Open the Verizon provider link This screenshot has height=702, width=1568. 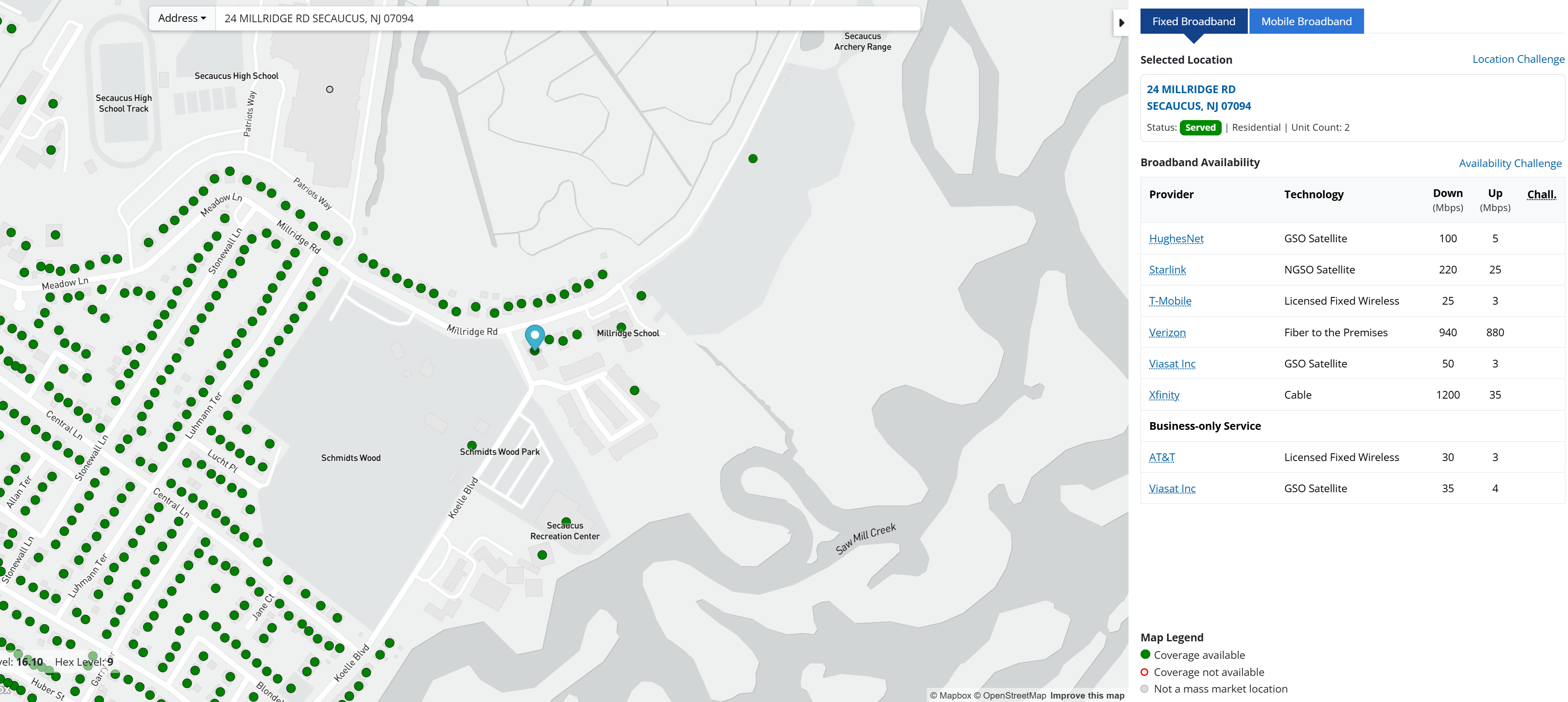pos(1167,333)
